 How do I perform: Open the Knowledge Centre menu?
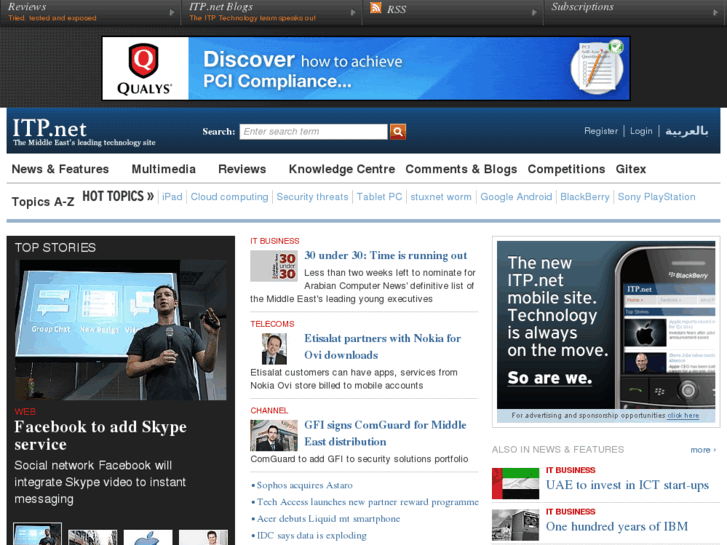[x=342, y=169]
